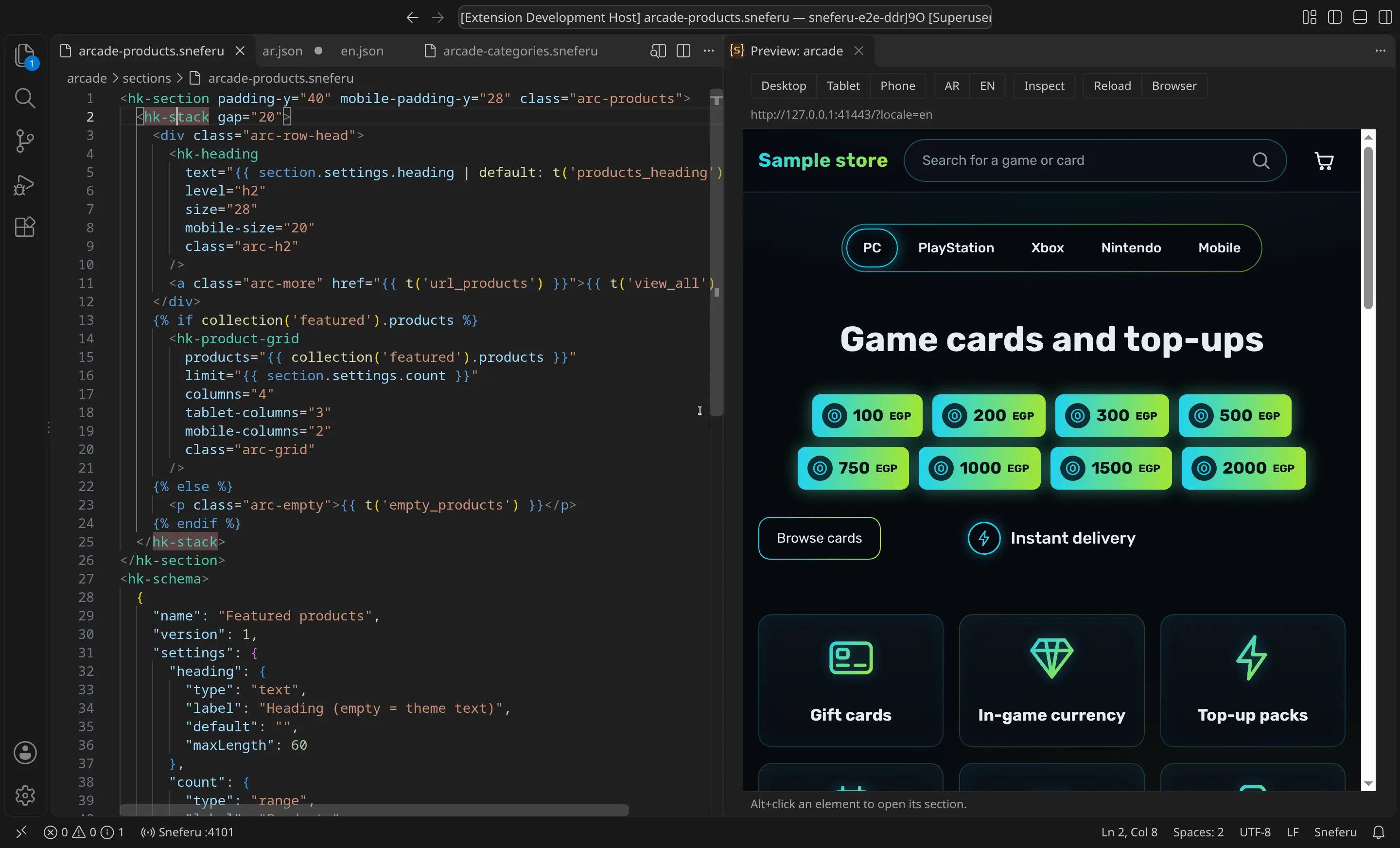The width and height of the screenshot is (1400, 848).
Task: Reload the preview
Action: (1113, 86)
